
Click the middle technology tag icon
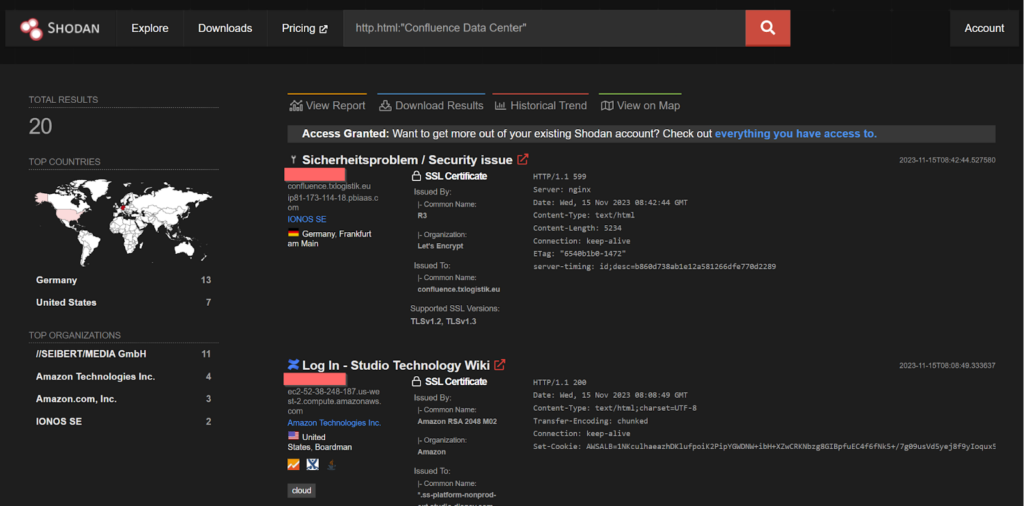312,465
